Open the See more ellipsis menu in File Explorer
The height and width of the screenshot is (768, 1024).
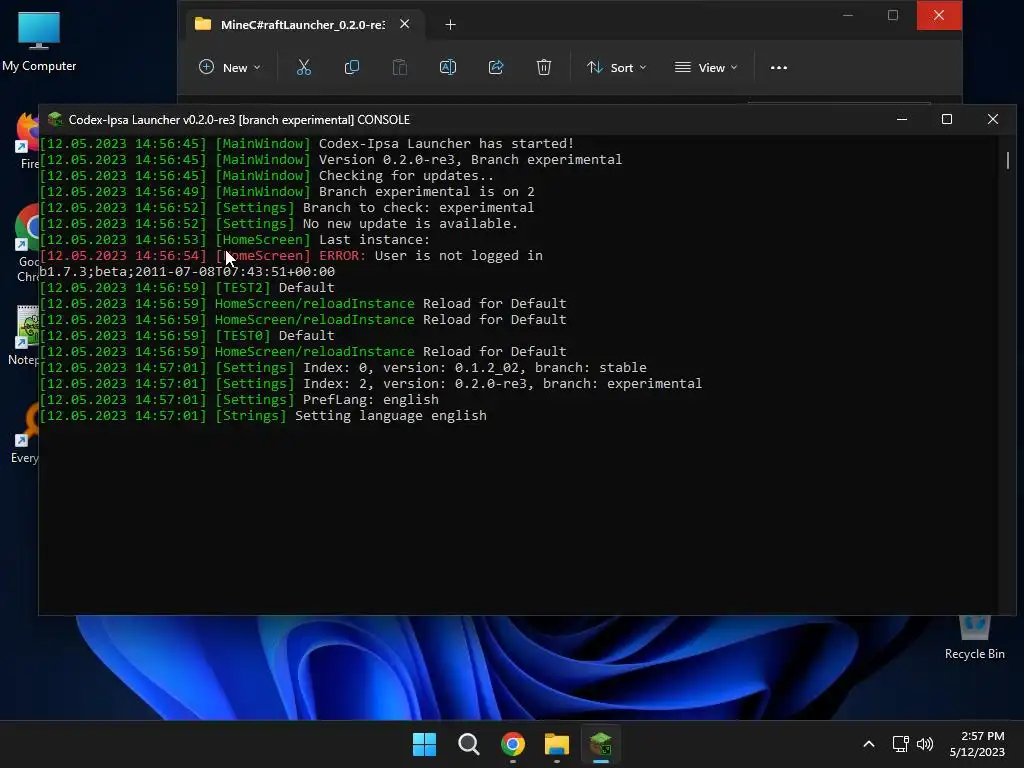(x=778, y=67)
